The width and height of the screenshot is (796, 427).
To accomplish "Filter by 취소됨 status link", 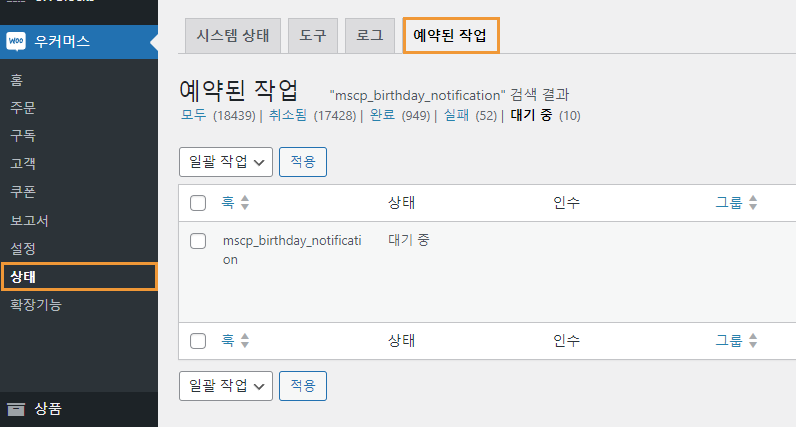I will coord(288,115).
